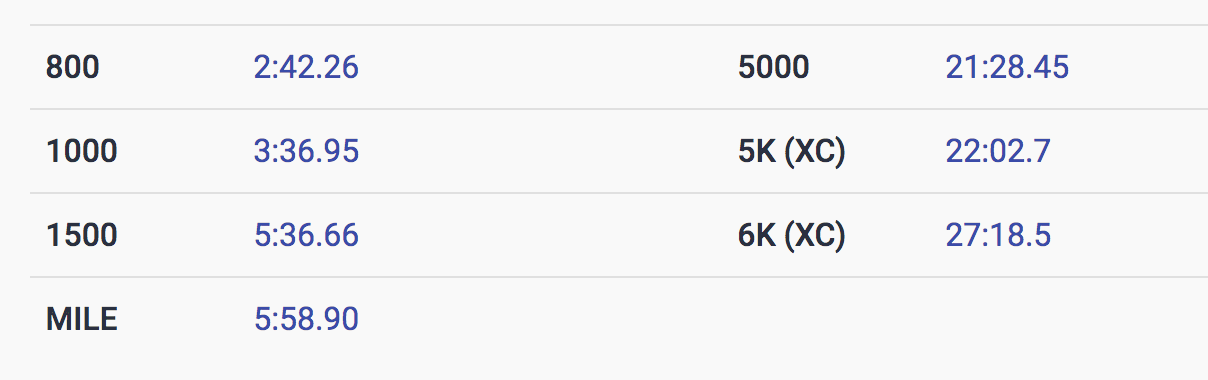The image size is (1208, 380).
Task: Click the gap between 6K (XC) and 27:18.5
Action: point(895,236)
